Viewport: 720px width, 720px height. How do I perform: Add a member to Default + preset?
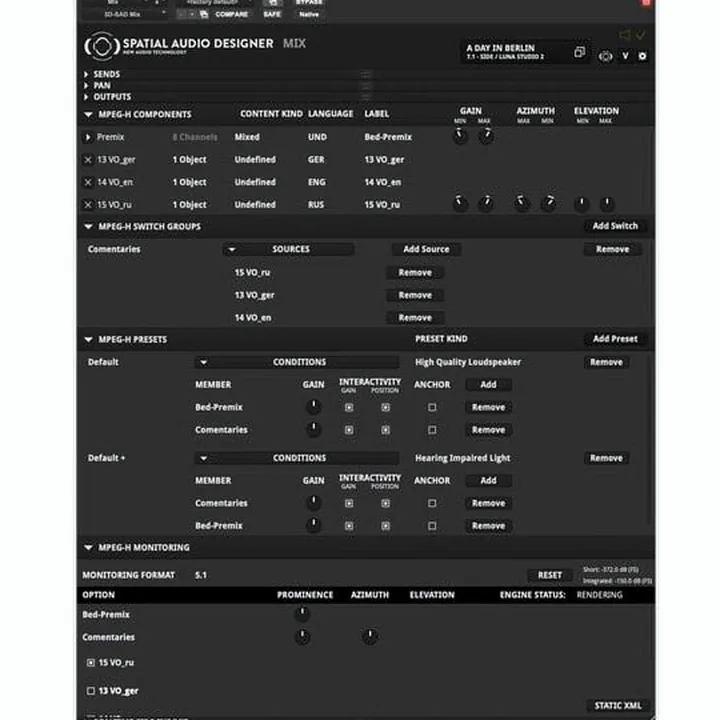(488, 480)
